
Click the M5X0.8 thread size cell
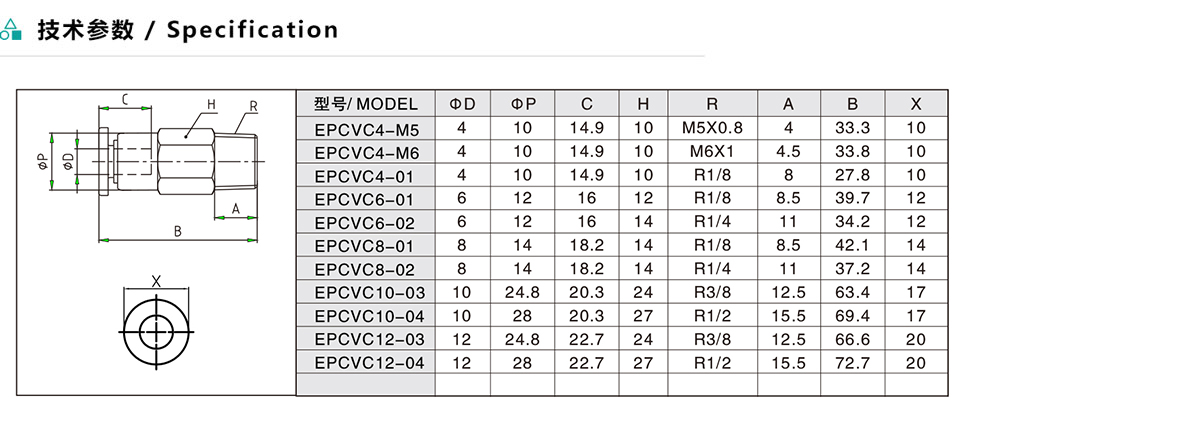pyautogui.click(x=712, y=128)
